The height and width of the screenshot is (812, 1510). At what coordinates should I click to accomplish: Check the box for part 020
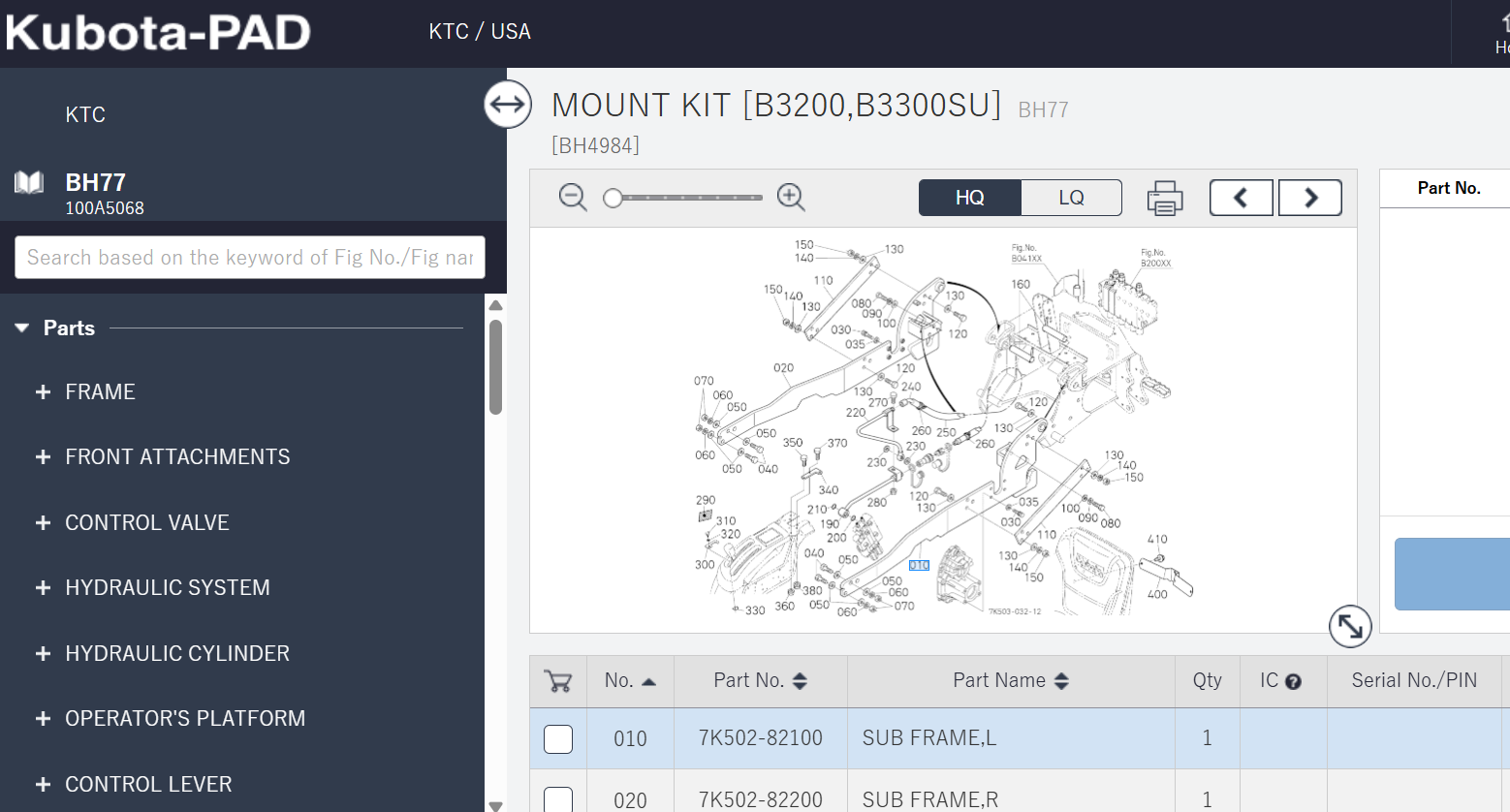558,799
